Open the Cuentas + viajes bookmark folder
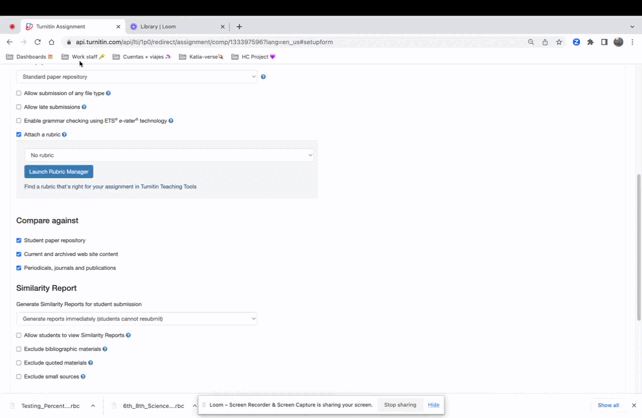The image size is (642, 418). coord(142,57)
